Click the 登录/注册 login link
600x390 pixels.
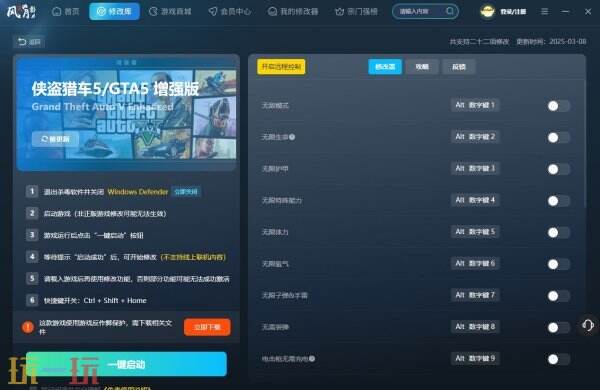click(513, 11)
